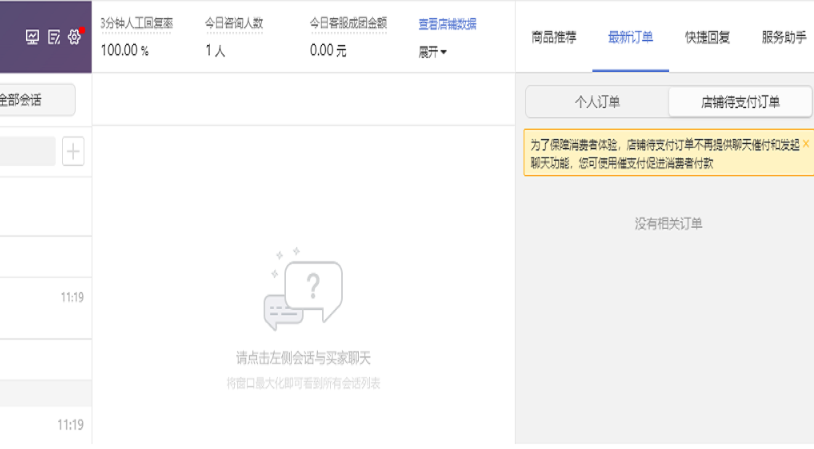This screenshot has width=814, height=449.
Task: Open the settings gear icon
Action: pyautogui.click(x=74, y=37)
